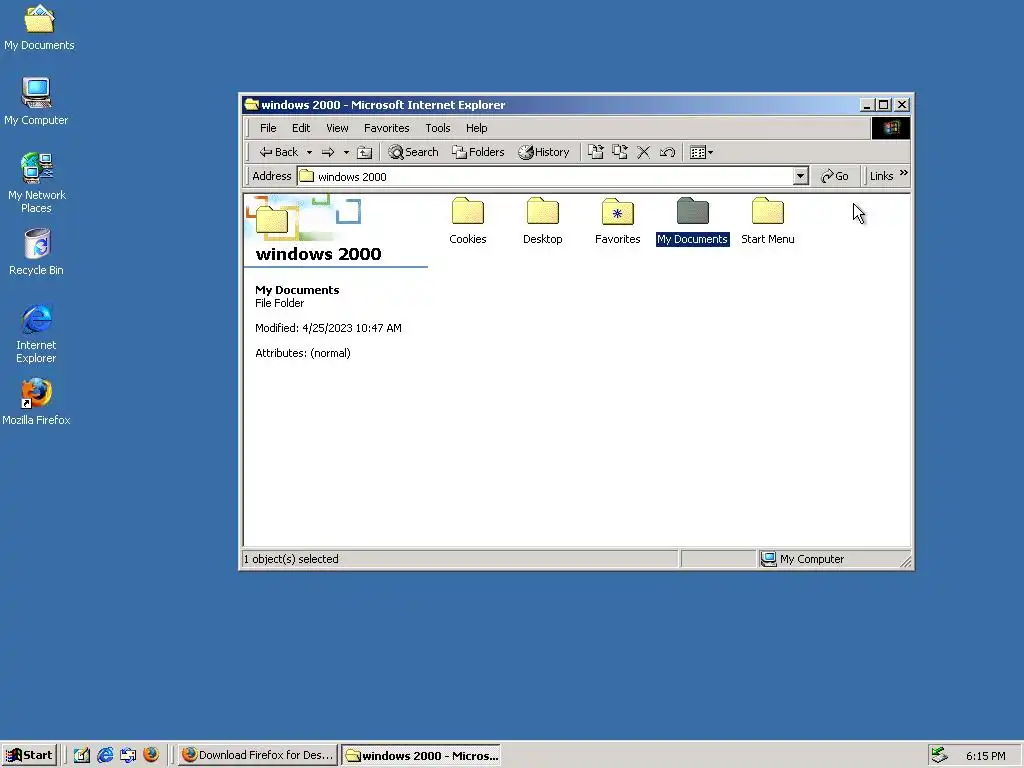Screen dimensions: 1024x768
Task: Click the Start button
Action: click(x=29, y=755)
